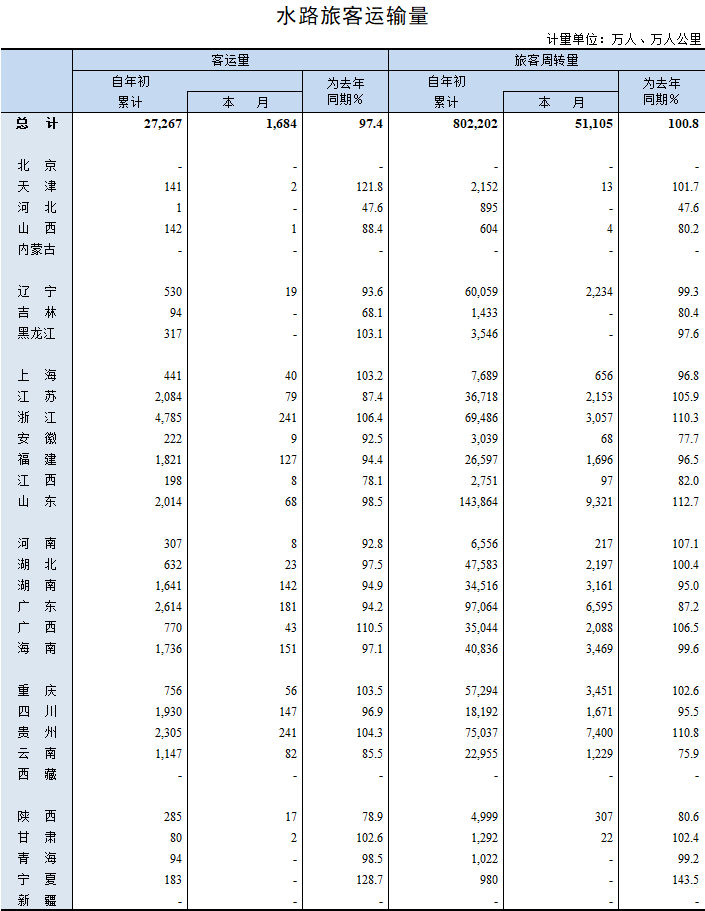
Task: Click the 本月 header under 旅客周转量
Action: [560, 102]
